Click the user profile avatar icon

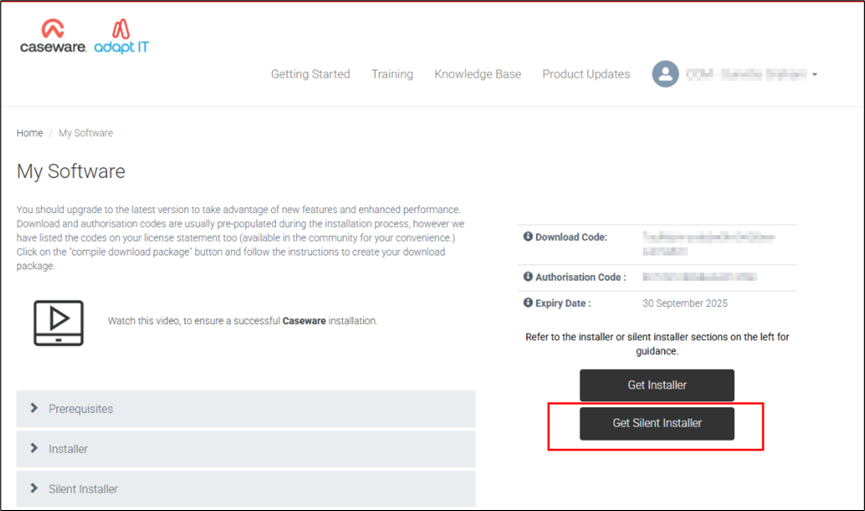tap(665, 74)
